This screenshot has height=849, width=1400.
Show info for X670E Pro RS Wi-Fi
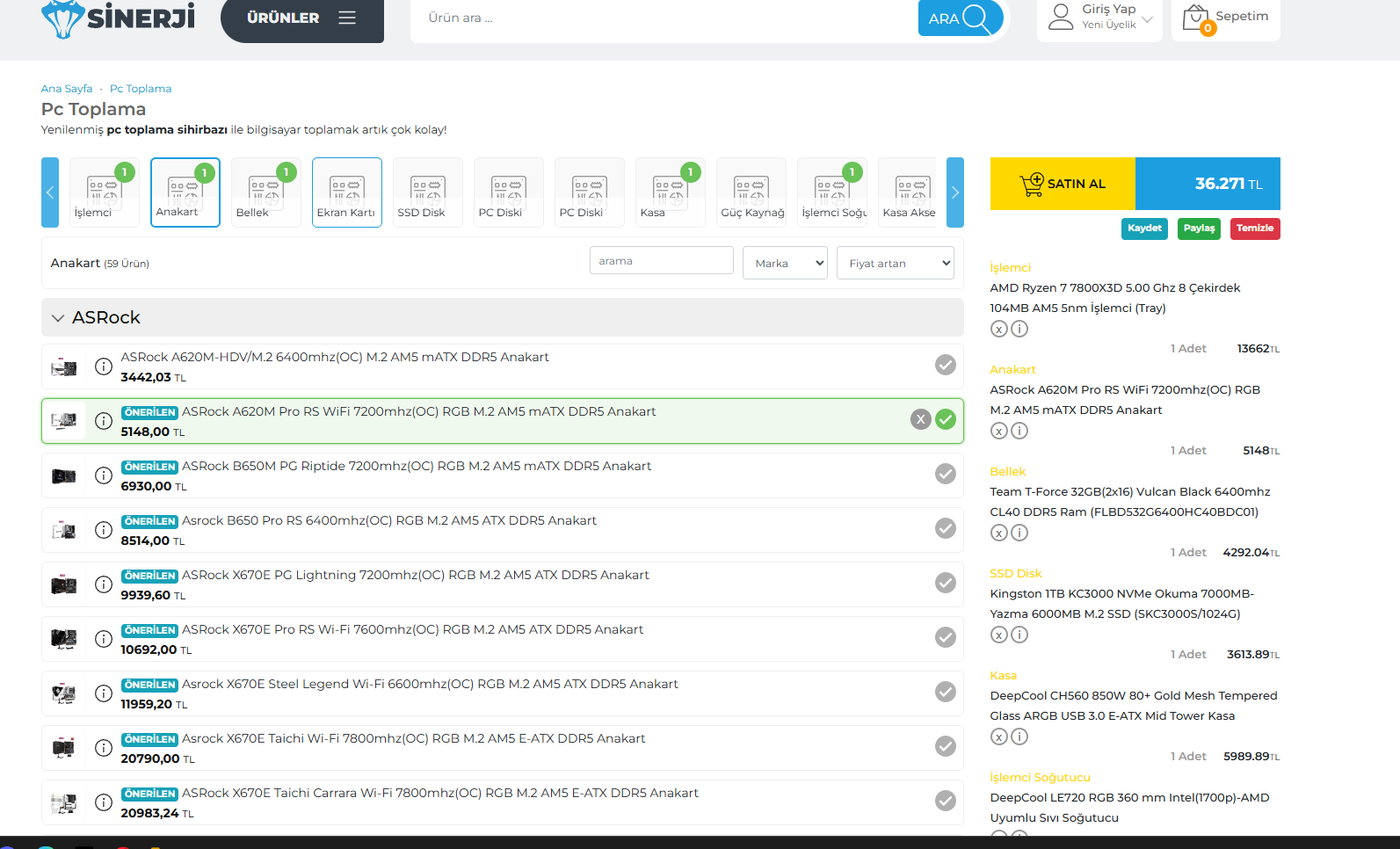coord(104,639)
